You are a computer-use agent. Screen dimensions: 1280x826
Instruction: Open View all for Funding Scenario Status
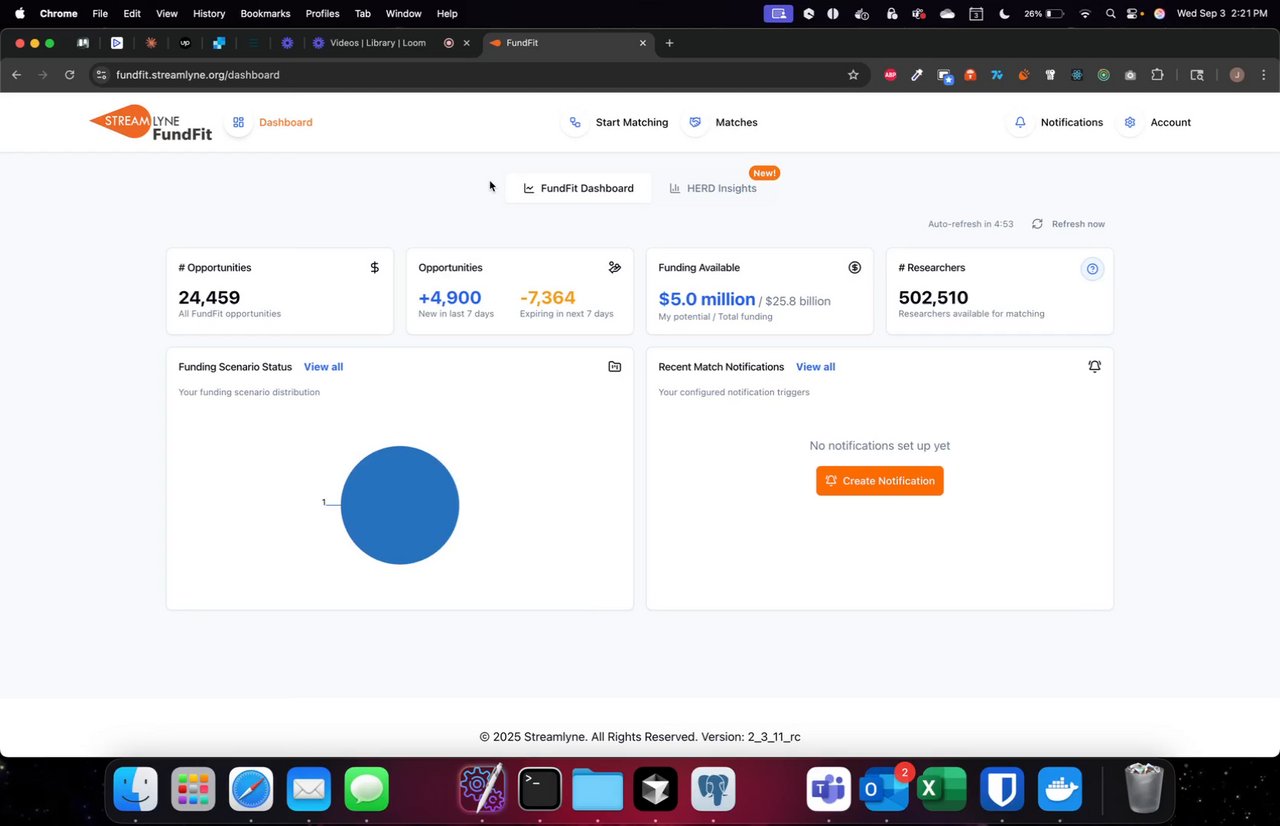click(323, 367)
